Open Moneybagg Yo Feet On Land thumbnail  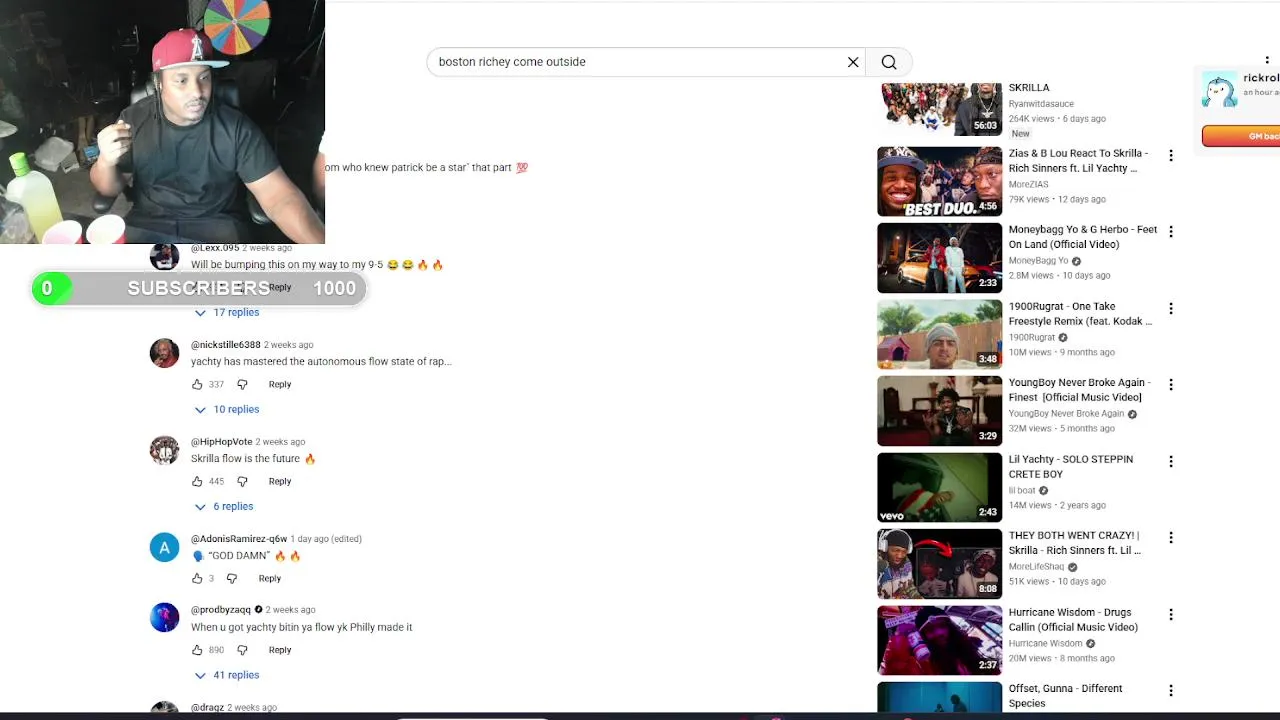pyautogui.click(x=939, y=258)
